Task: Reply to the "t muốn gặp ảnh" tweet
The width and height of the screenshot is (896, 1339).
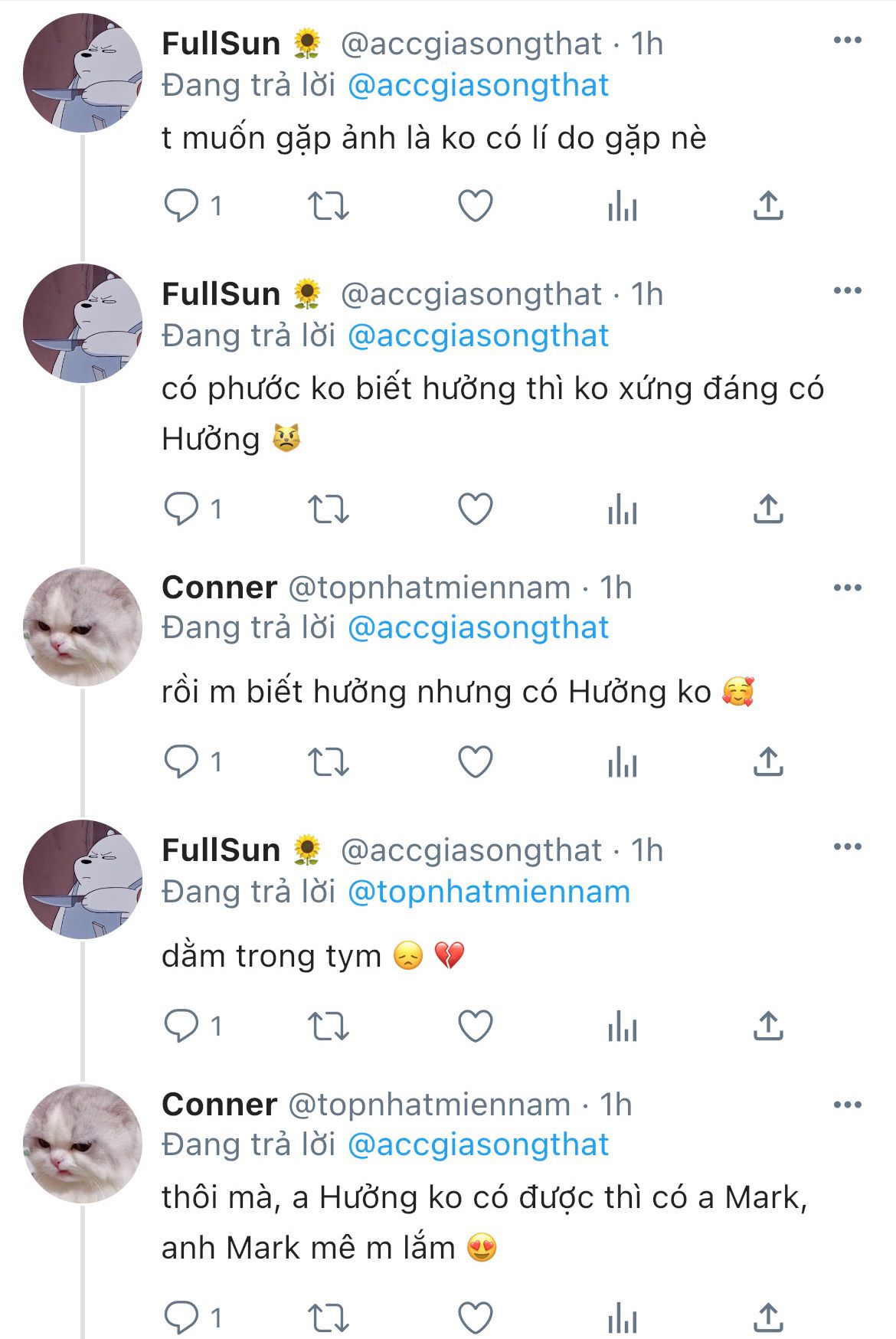Action: 181,206
